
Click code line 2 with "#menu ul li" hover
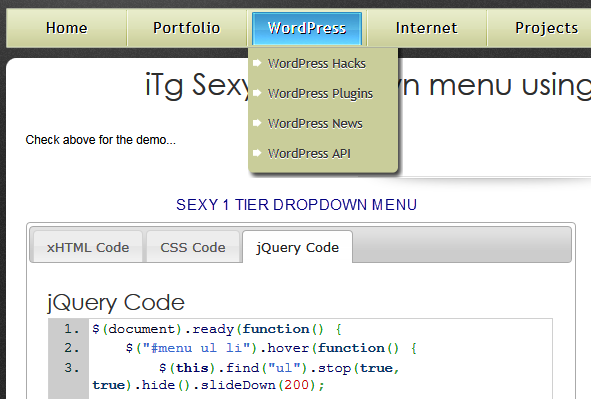pyautogui.click(x=271, y=348)
